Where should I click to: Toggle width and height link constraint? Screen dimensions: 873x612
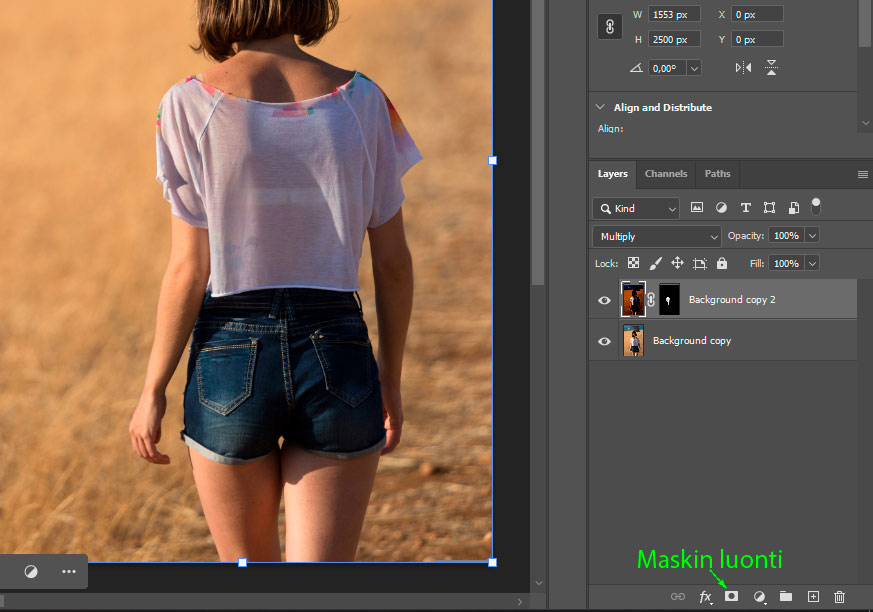coord(610,27)
